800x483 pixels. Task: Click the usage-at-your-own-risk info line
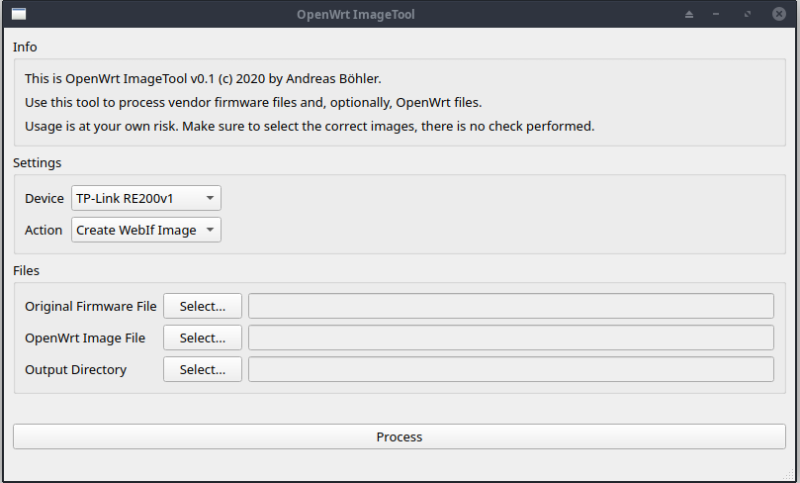click(310, 127)
